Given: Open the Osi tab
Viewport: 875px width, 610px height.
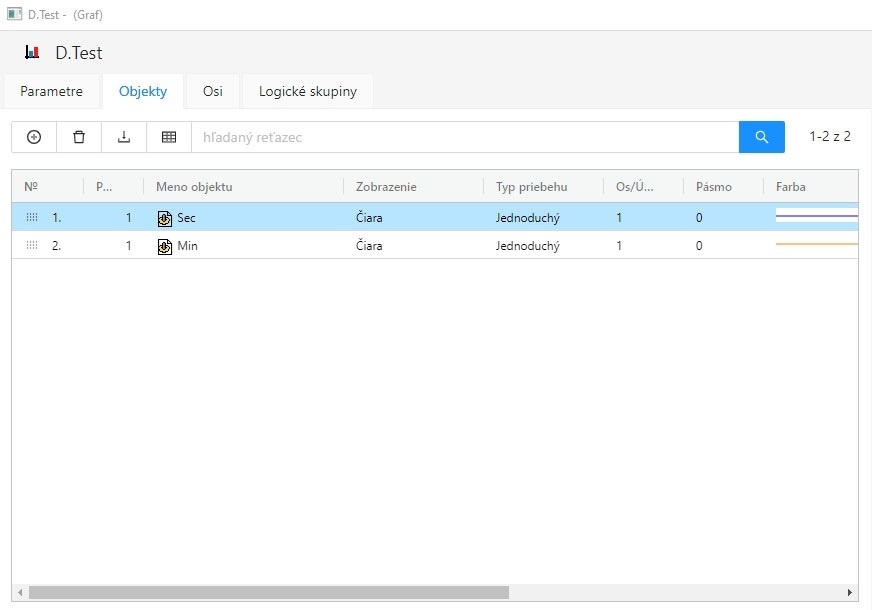Looking at the screenshot, I should coord(212,92).
